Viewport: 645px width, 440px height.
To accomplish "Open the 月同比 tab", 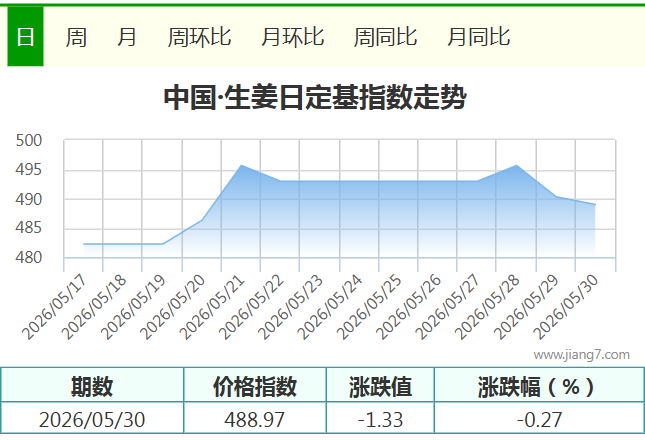I will 478,37.
